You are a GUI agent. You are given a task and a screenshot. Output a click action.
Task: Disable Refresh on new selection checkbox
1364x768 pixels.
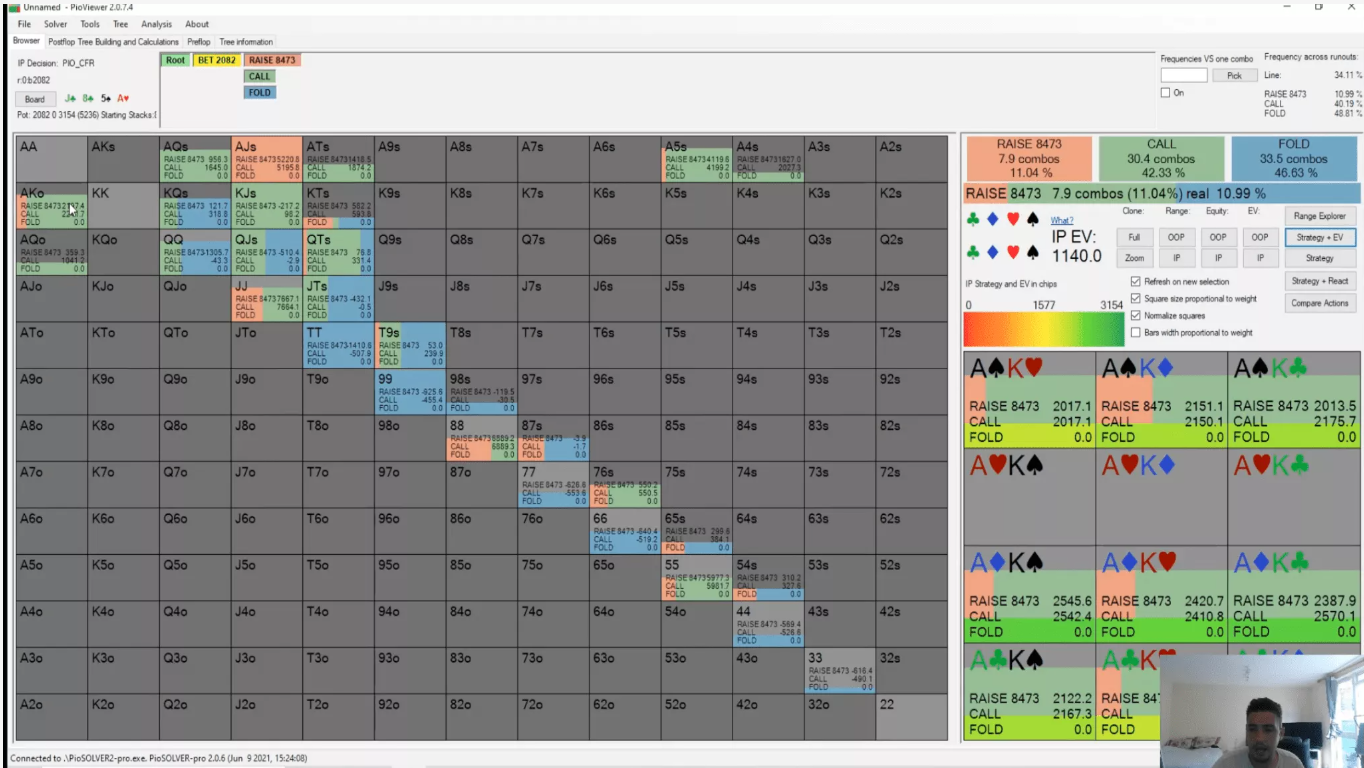[1135, 282]
